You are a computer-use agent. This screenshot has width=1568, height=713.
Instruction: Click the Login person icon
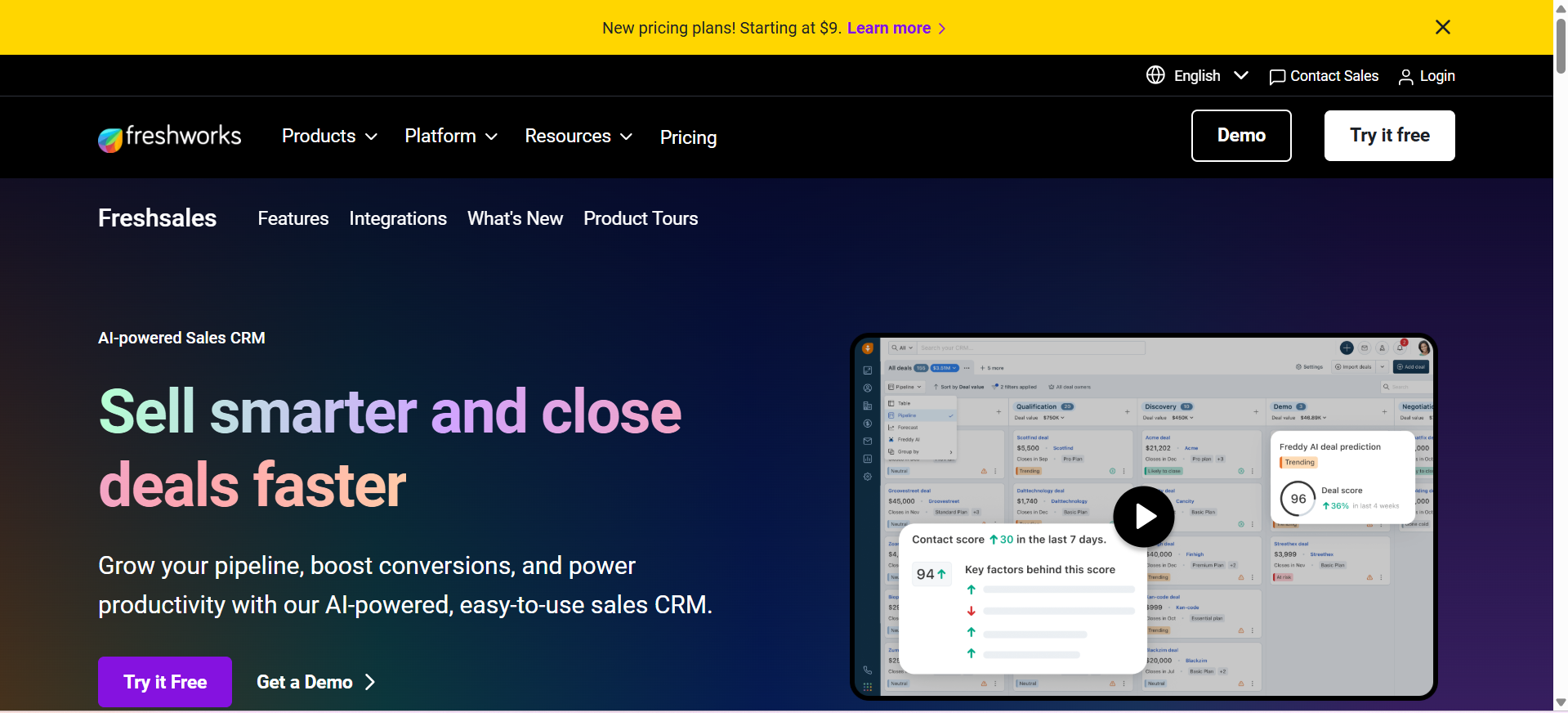[1405, 77]
